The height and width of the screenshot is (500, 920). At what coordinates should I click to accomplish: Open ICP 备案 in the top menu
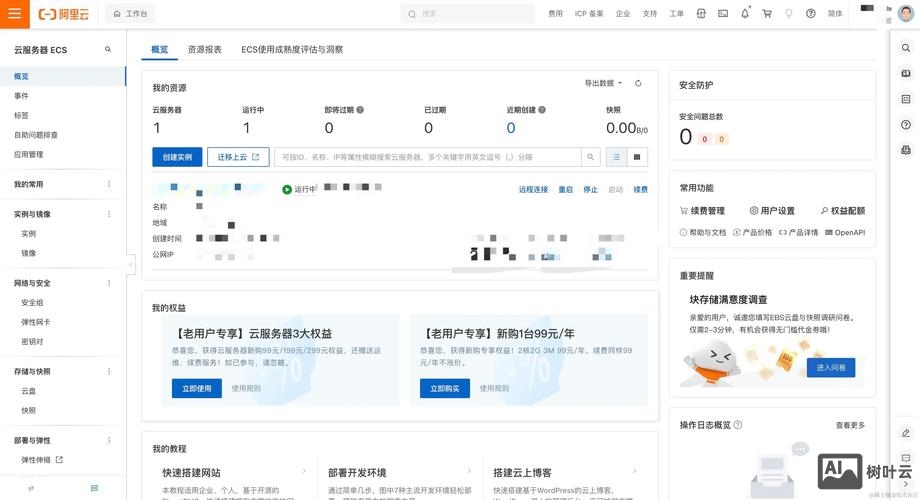[588, 13]
